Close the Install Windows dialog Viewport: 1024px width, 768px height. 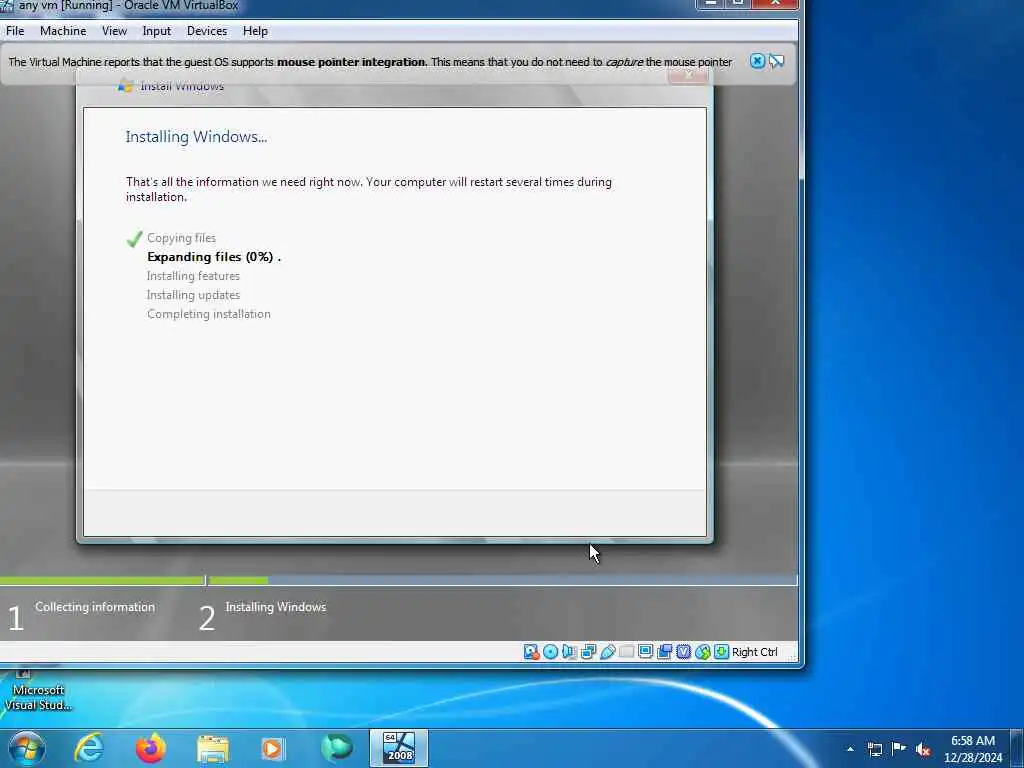[688, 76]
